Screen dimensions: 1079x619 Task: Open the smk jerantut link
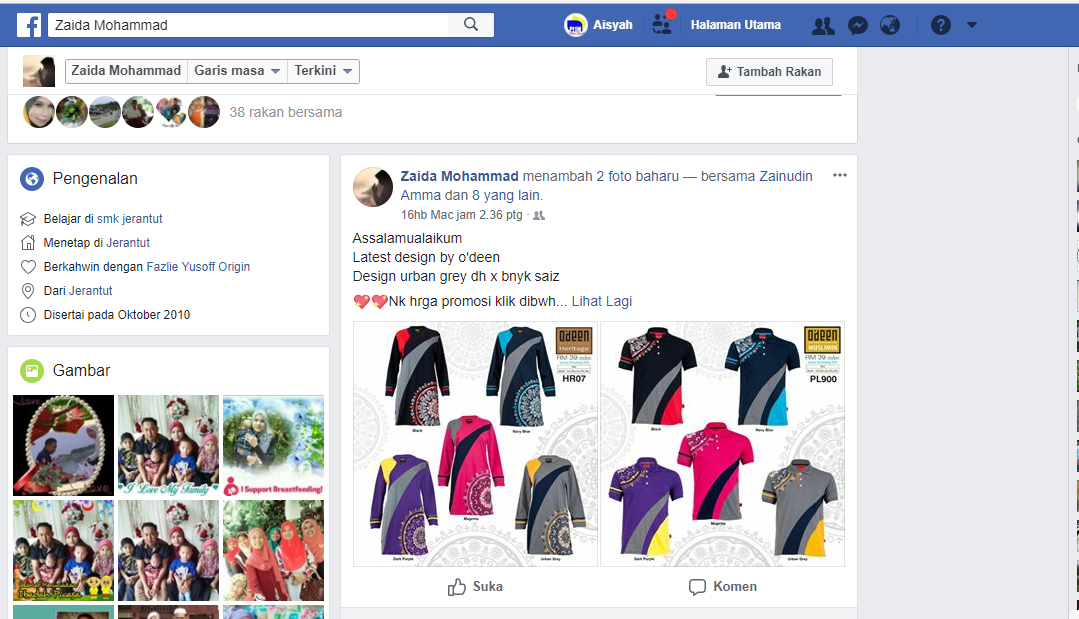tap(130, 218)
